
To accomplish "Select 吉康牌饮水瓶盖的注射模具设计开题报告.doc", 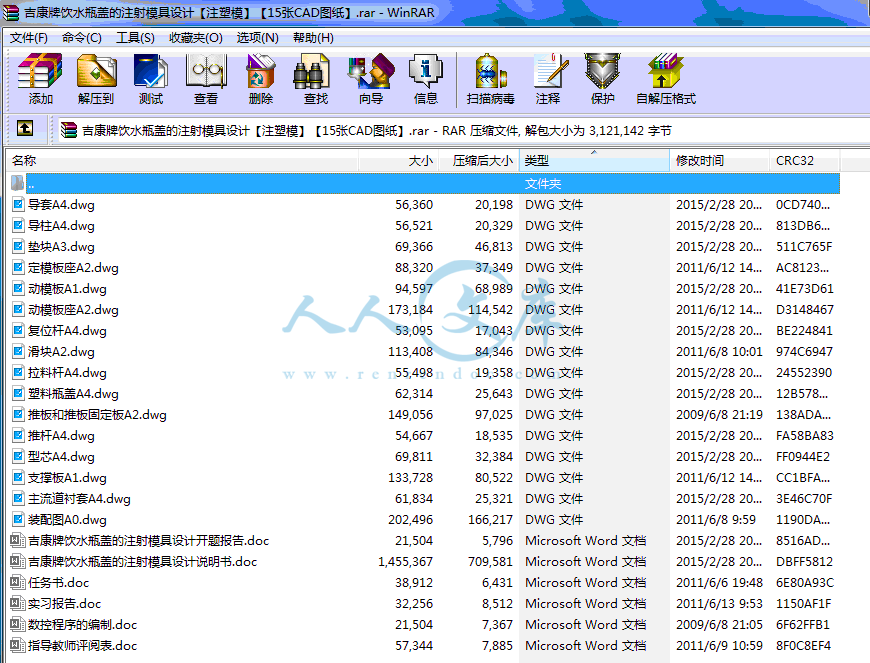I will 149,541.
